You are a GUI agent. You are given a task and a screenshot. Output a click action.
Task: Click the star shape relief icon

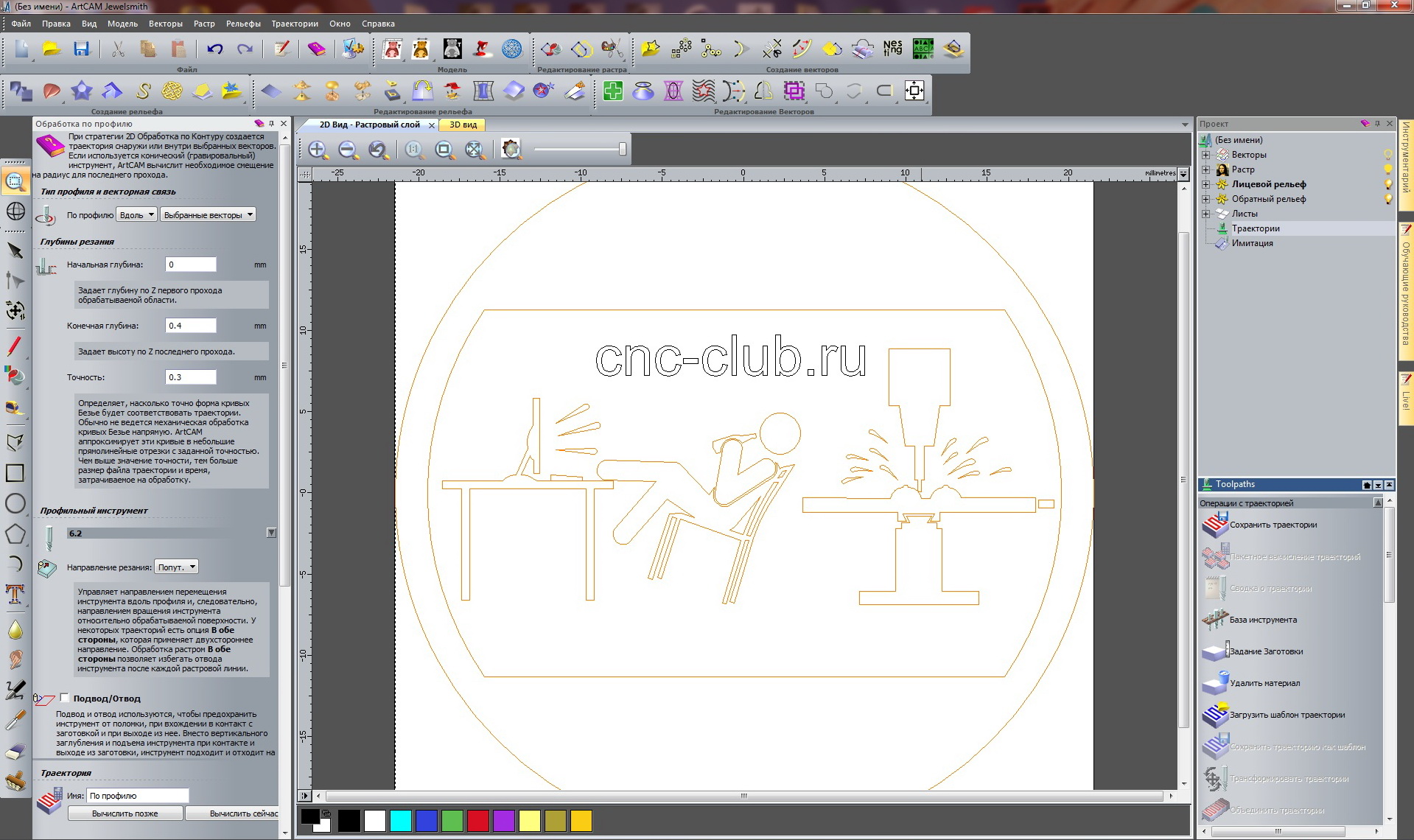click(x=82, y=91)
